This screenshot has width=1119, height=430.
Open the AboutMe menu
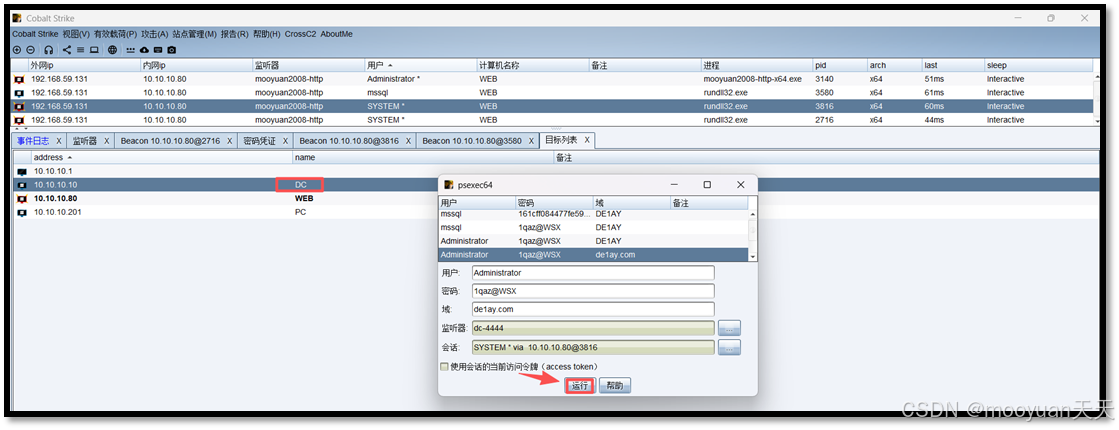(x=336, y=34)
